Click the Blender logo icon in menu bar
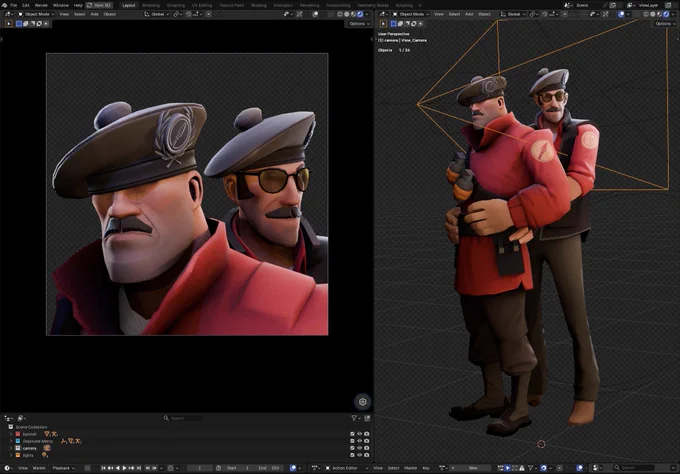Screen dimensions: 680x474 (x=4, y=5)
